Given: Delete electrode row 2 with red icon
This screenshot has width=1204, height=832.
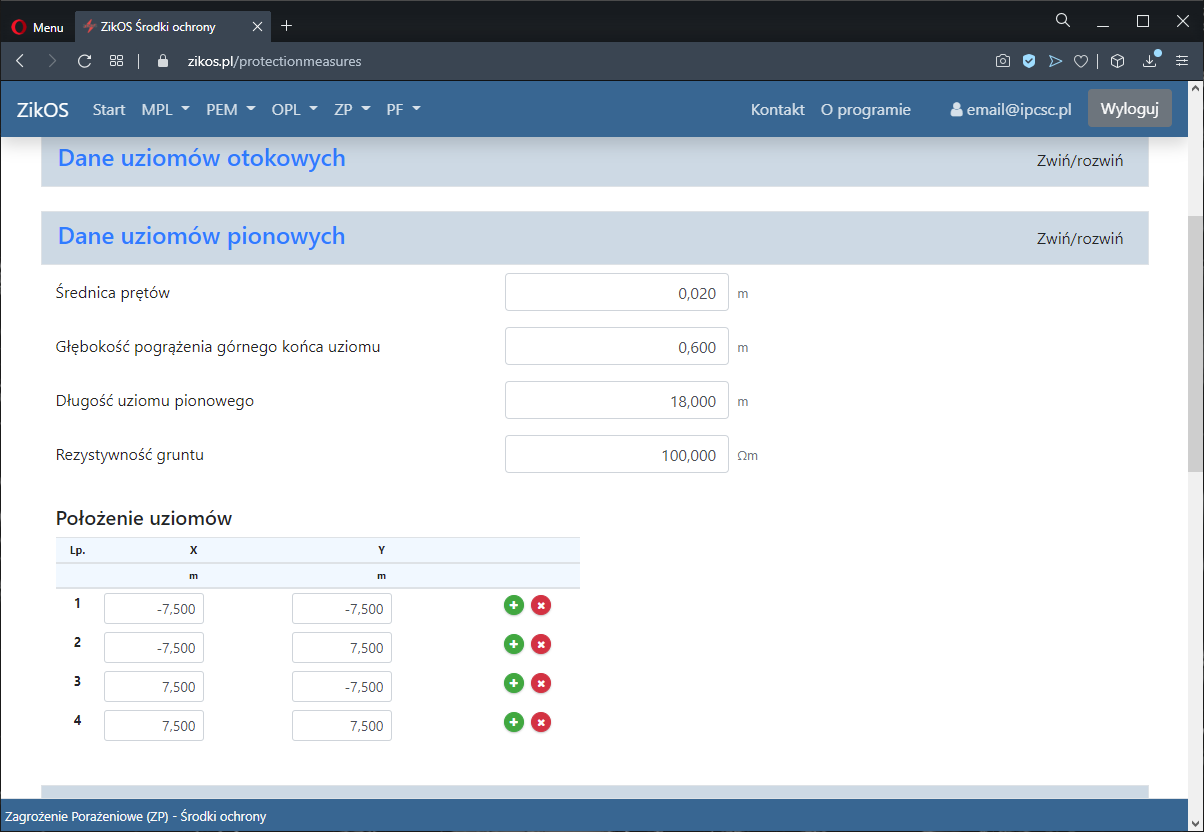Looking at the screenshot, I should [x=541, y=644].
